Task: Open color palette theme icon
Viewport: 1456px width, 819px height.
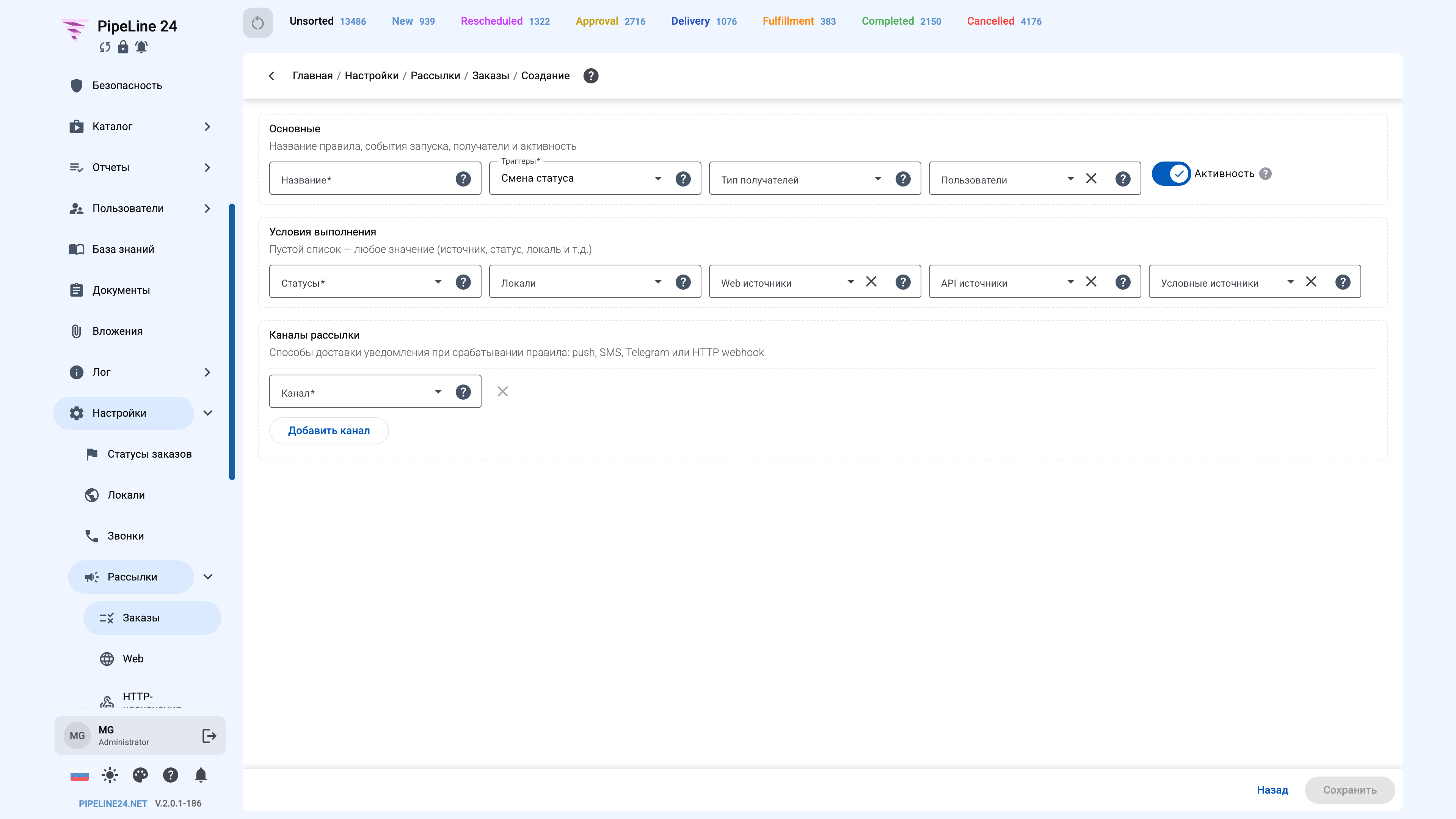Action: point(140,775)
